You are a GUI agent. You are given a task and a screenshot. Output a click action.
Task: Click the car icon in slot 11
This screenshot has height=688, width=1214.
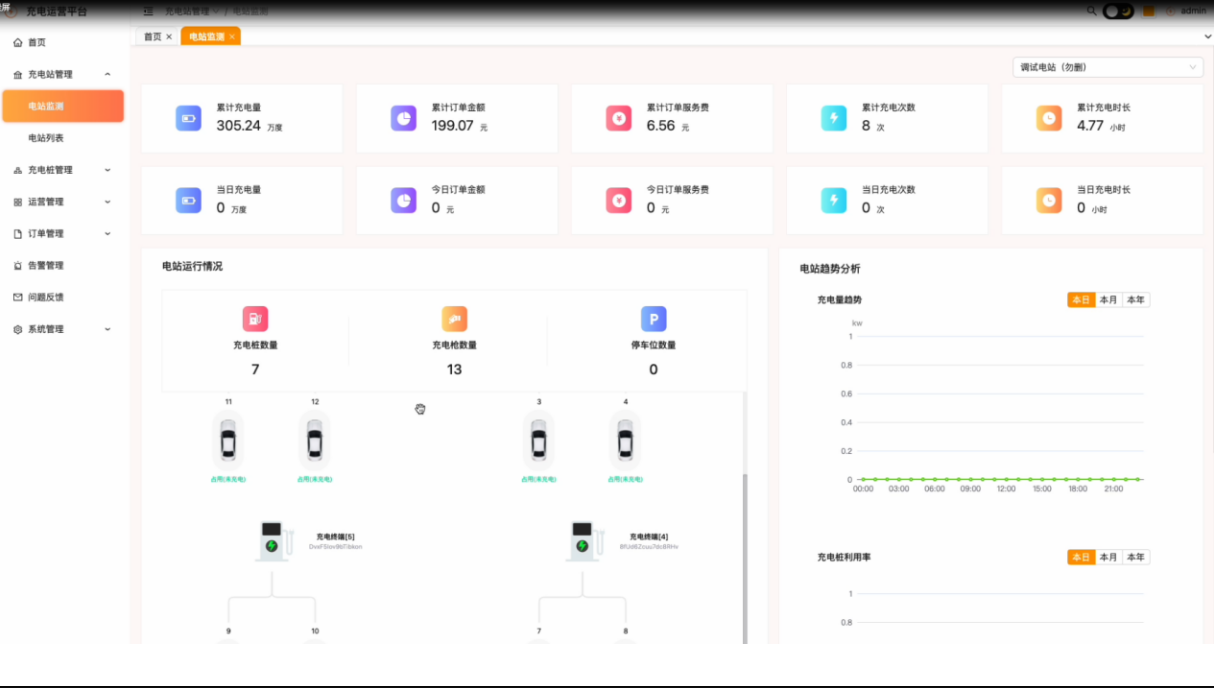tap(228, 441)
